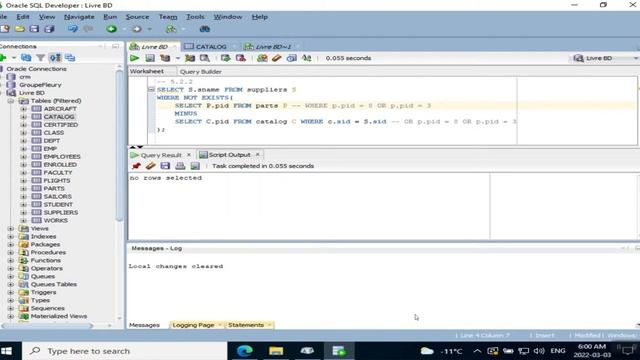Viewport: 640px width, 360px height.
Task: Open the Back button history dropdown
Action: pos(124,29)
